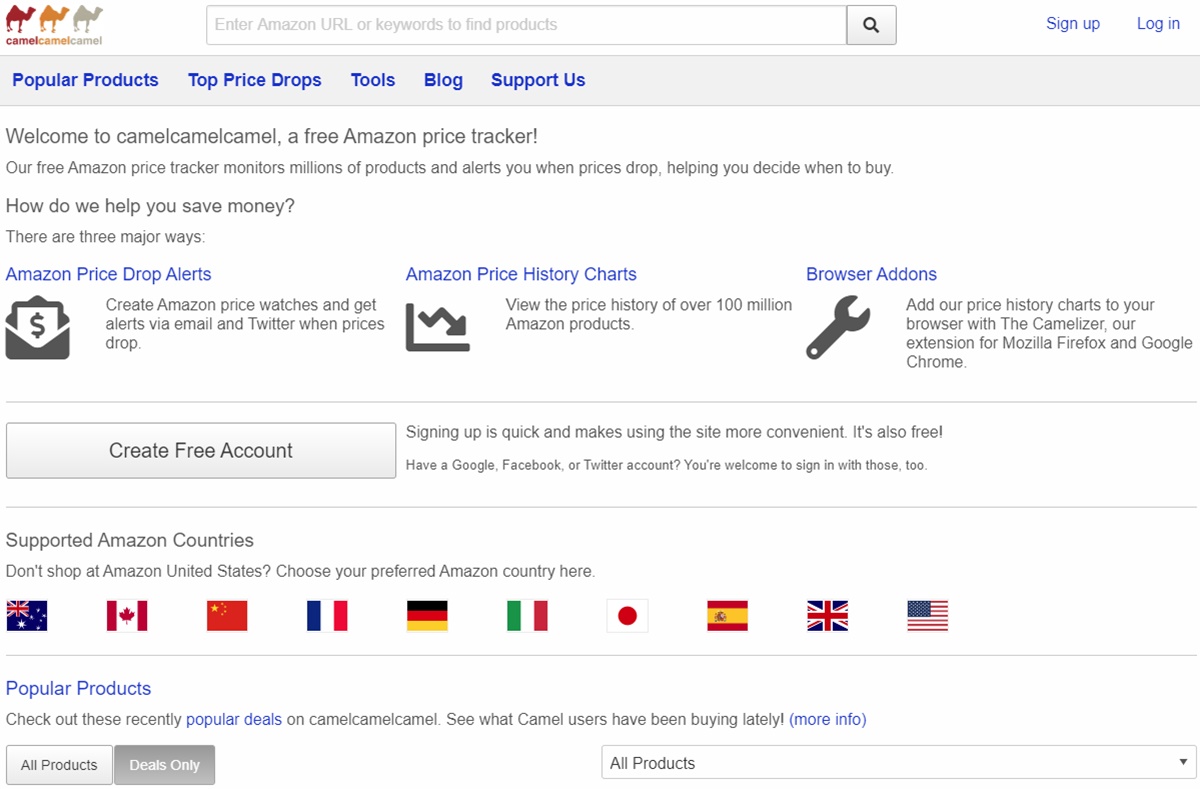Viewport: 1200px width, 789px height.
Task: Pick the United Kingdom flag
Action: 827,616
